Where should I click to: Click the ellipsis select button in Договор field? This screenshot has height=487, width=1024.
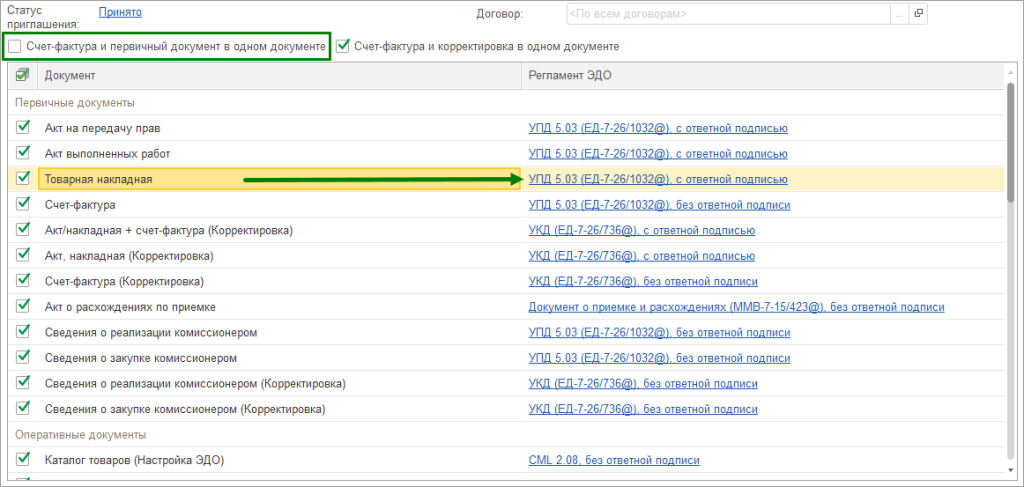[899, 14]
